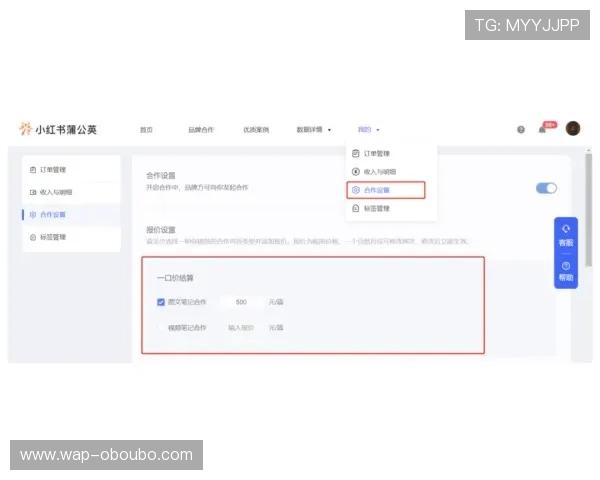Open 客服 customer service button
600x480 pixels.
(x=566, y=236)
